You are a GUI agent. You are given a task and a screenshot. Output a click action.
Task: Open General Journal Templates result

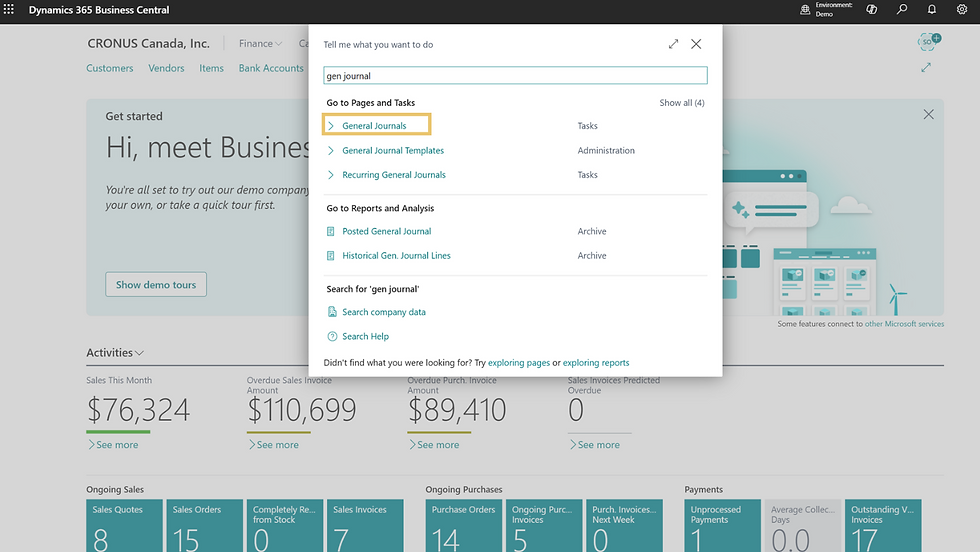coord(392,151)
